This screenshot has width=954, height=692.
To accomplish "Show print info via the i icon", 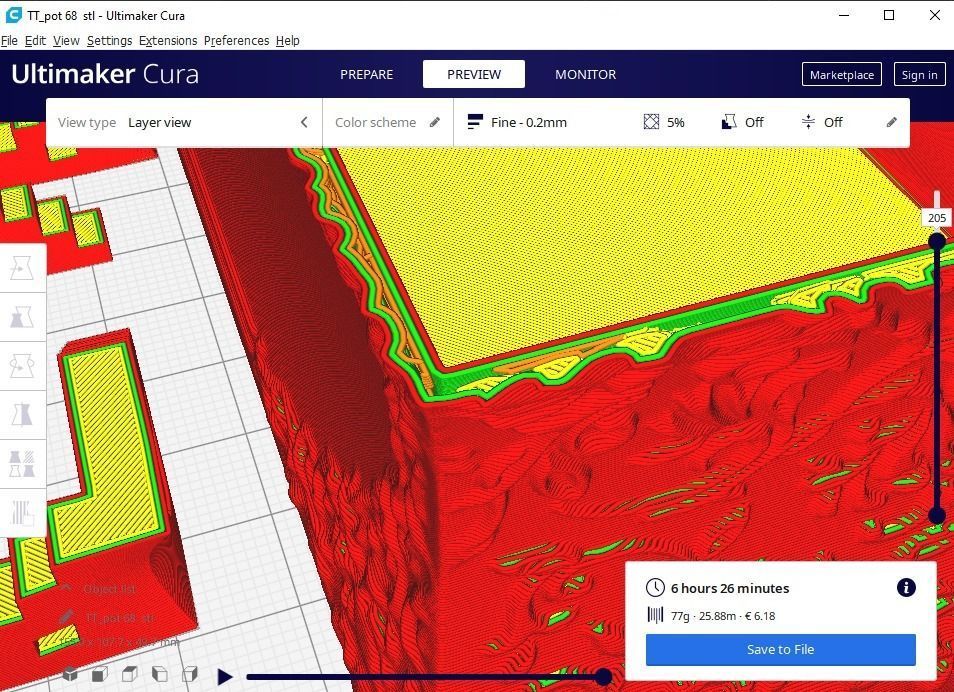I will point(906,587).
